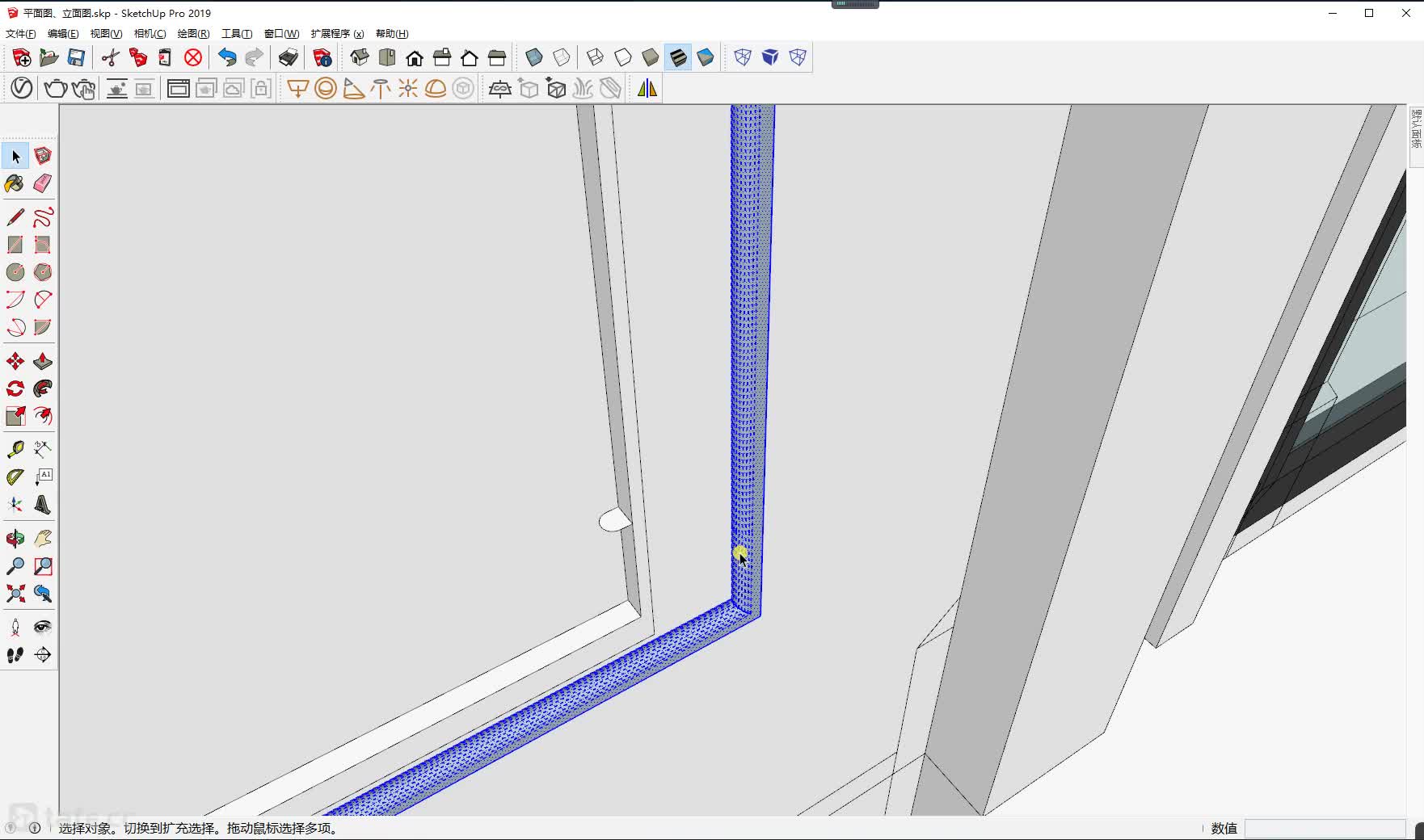
Task: Click the Mirror tool icon
Action: pos(647,88)
